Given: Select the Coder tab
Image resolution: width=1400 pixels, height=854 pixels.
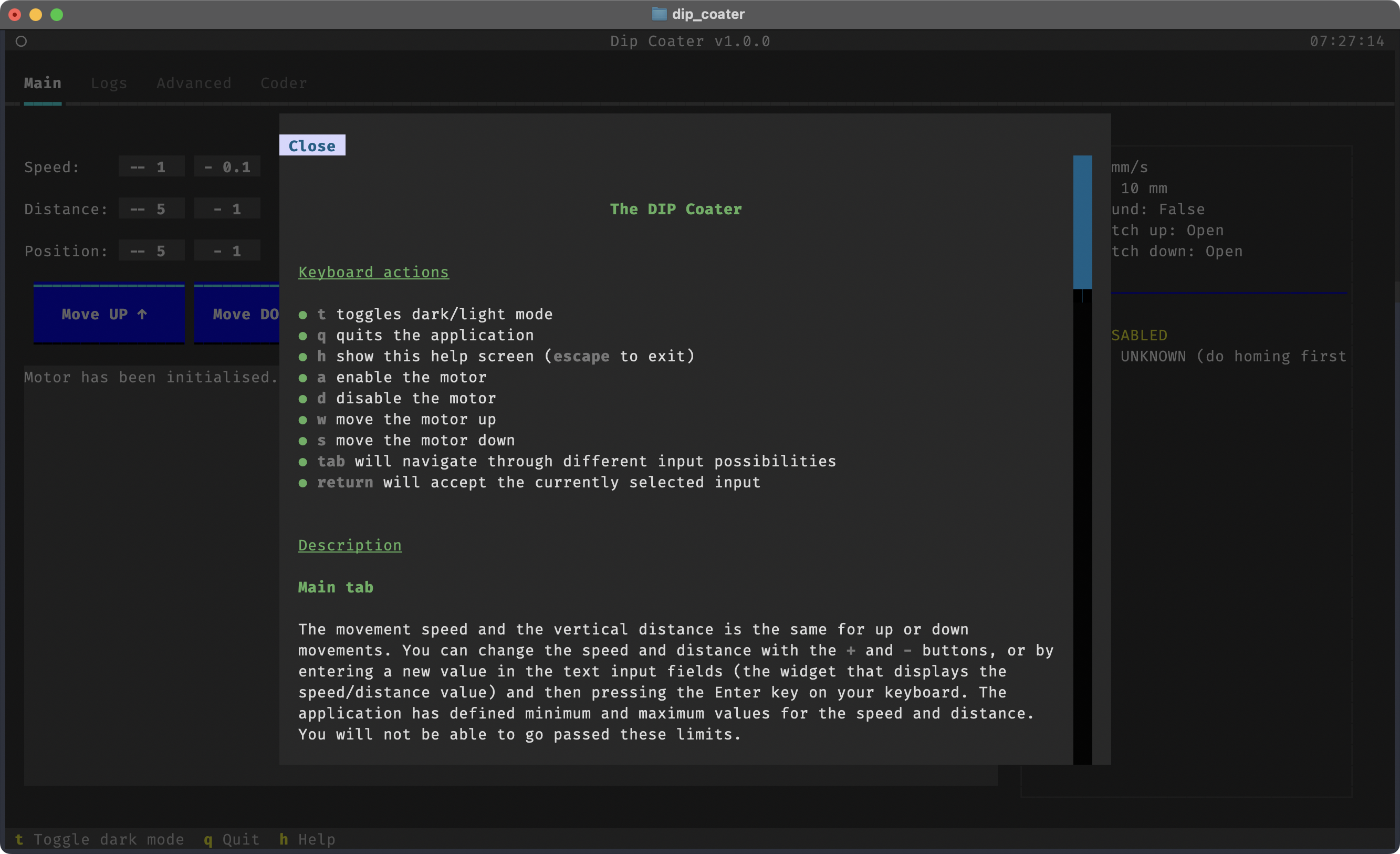Looking at the screenshot, I should (284, 83).
